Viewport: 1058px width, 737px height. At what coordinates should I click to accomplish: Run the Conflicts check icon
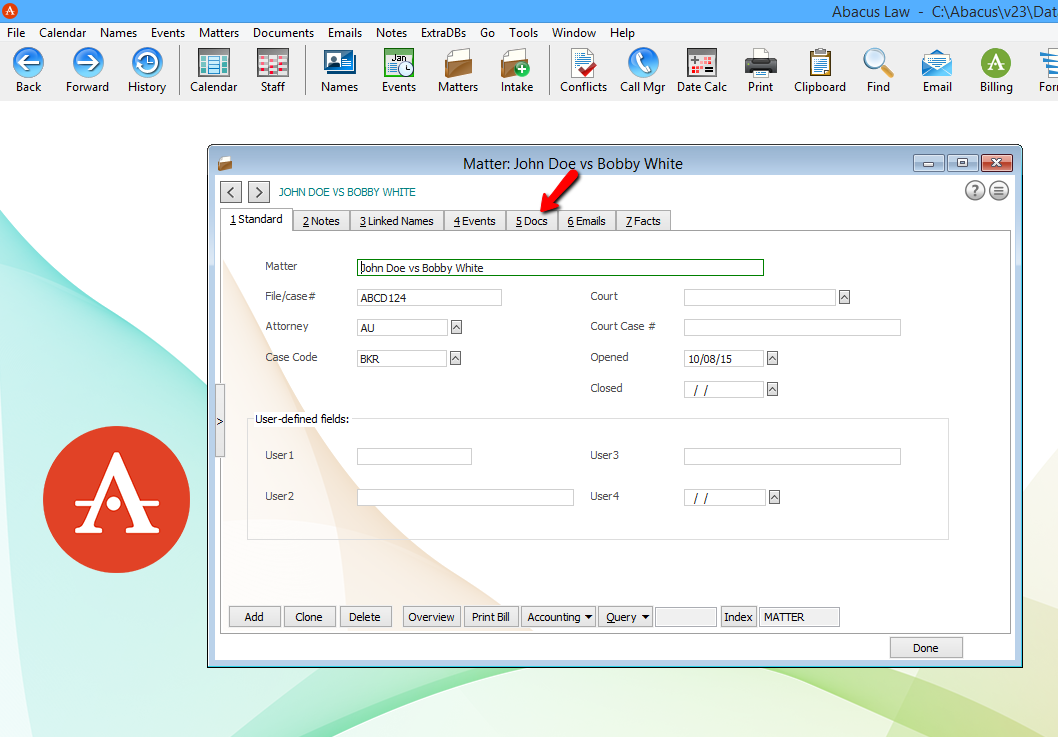tap(583, 63)
